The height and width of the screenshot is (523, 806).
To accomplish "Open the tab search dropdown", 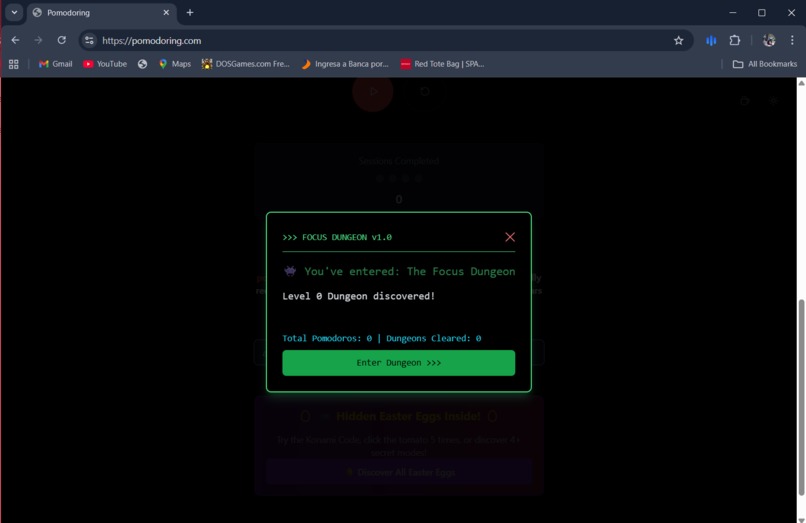I will coord(14,12).
